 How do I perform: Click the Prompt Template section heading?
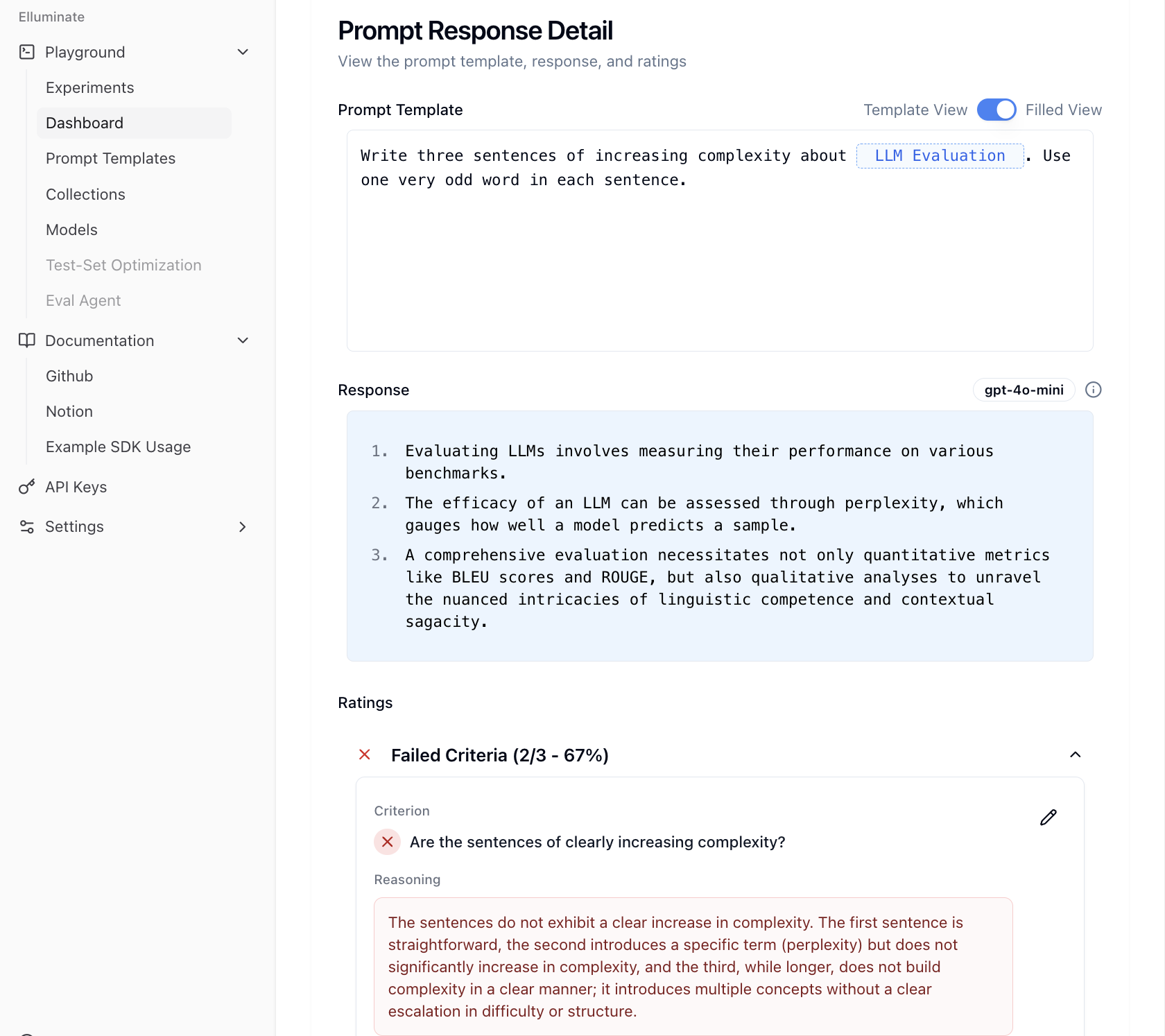(x=401, y=110)
